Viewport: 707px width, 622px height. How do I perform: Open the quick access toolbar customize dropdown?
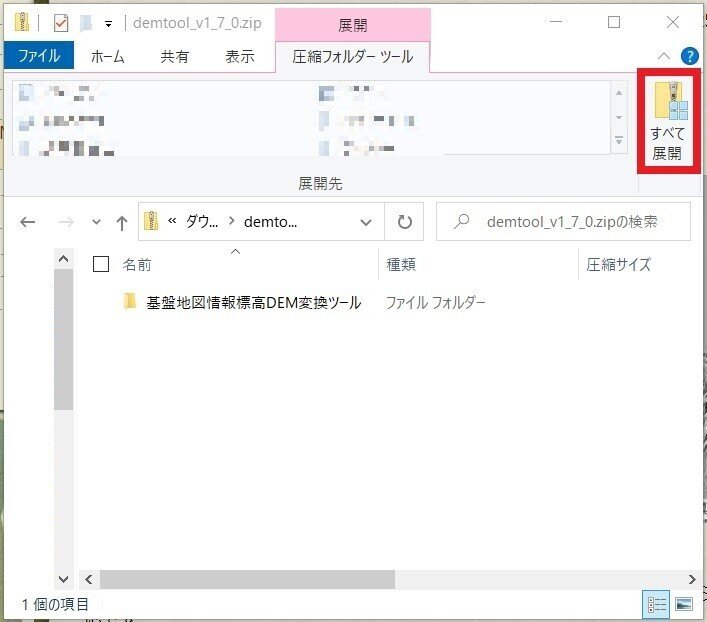(x=108, y=23)
